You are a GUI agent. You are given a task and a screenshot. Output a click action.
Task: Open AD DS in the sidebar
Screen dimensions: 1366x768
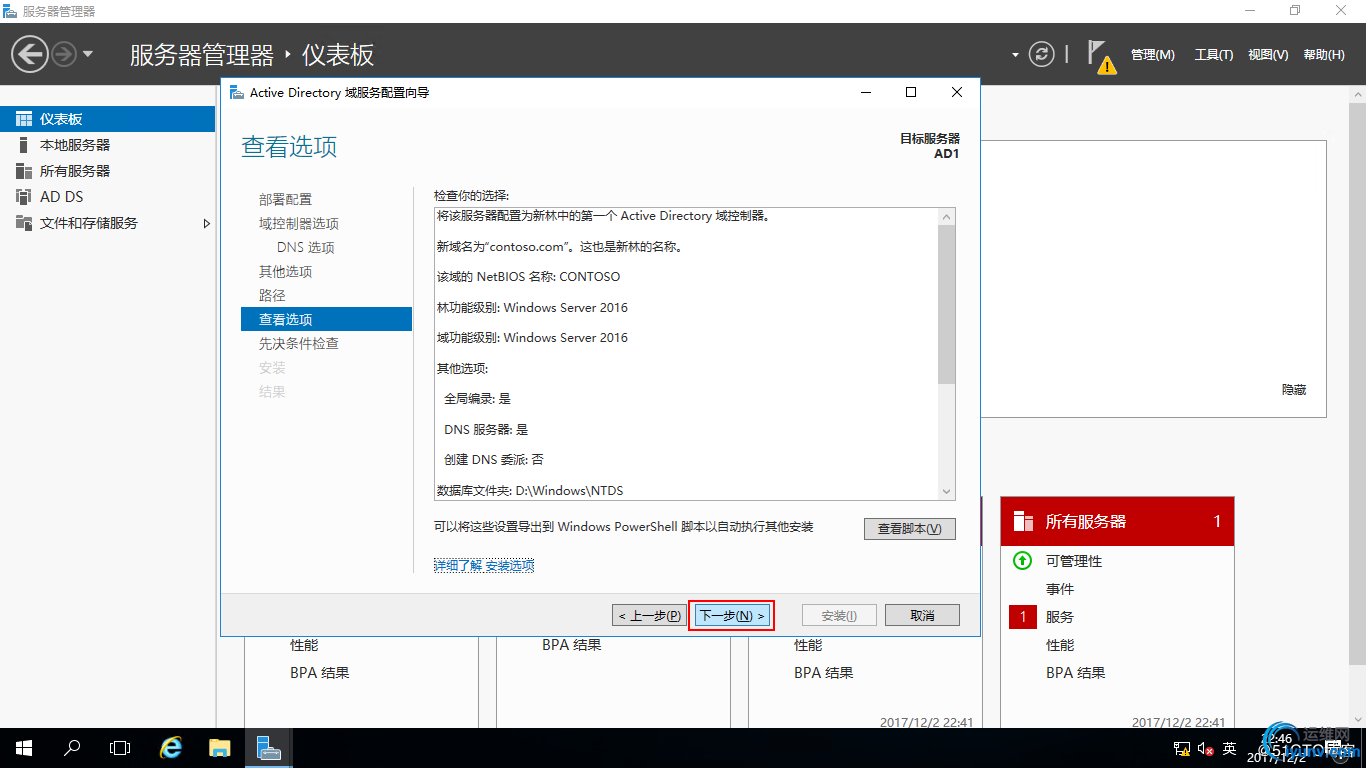(x=107, y=197)
